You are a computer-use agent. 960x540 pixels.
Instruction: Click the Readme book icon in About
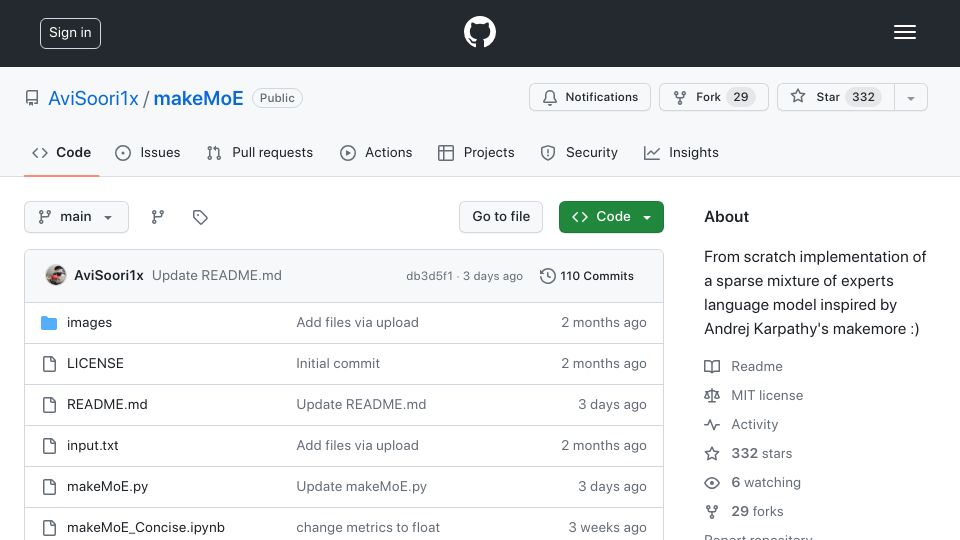712,367
